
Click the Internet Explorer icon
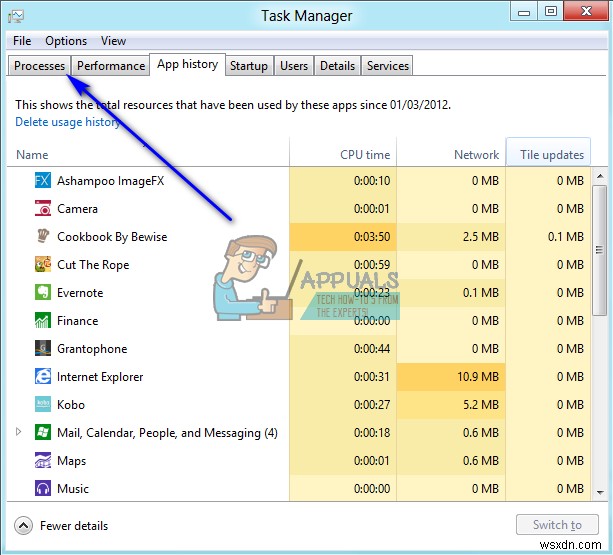pos(43,376)
